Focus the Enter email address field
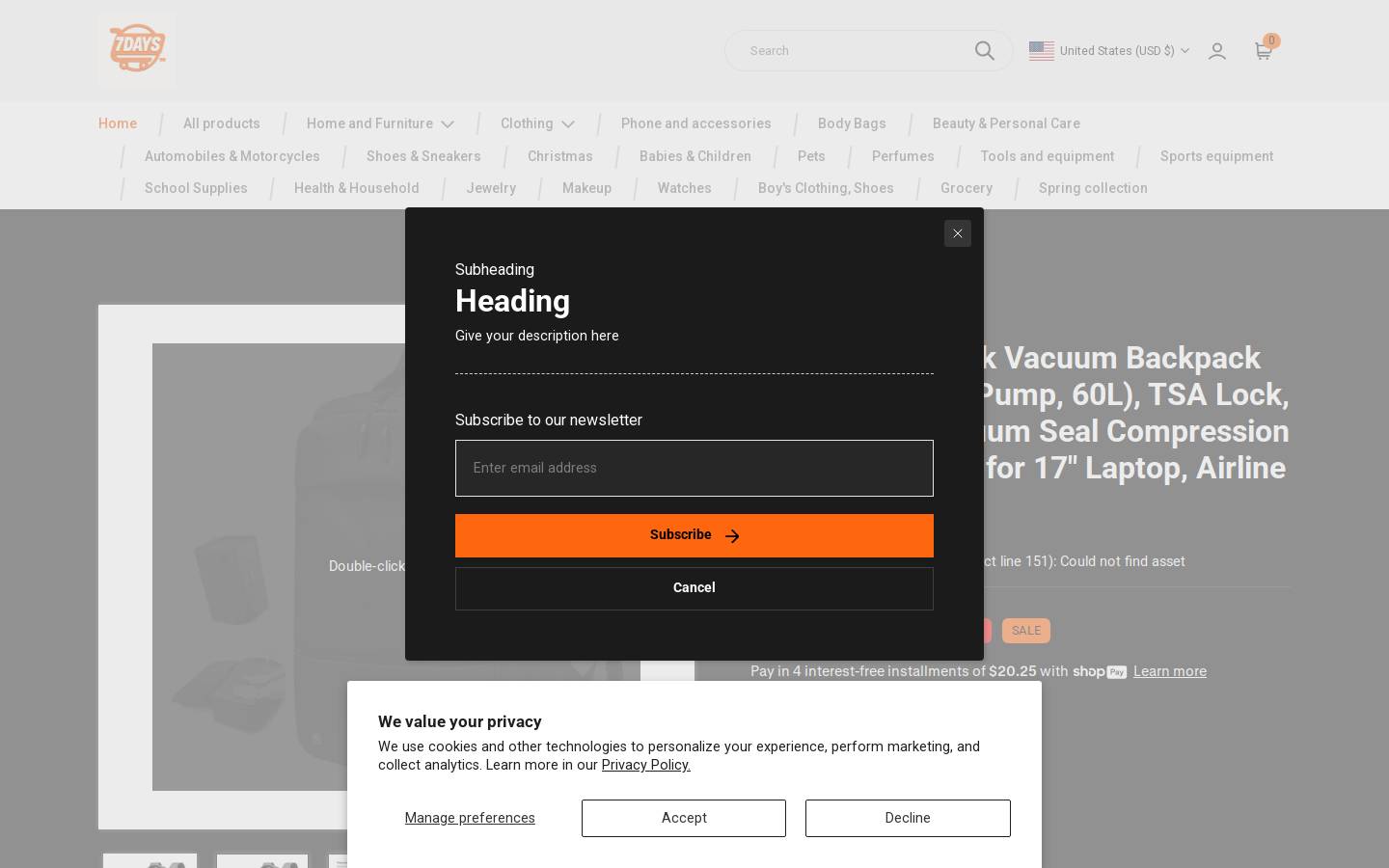 (x=694, y=469)
